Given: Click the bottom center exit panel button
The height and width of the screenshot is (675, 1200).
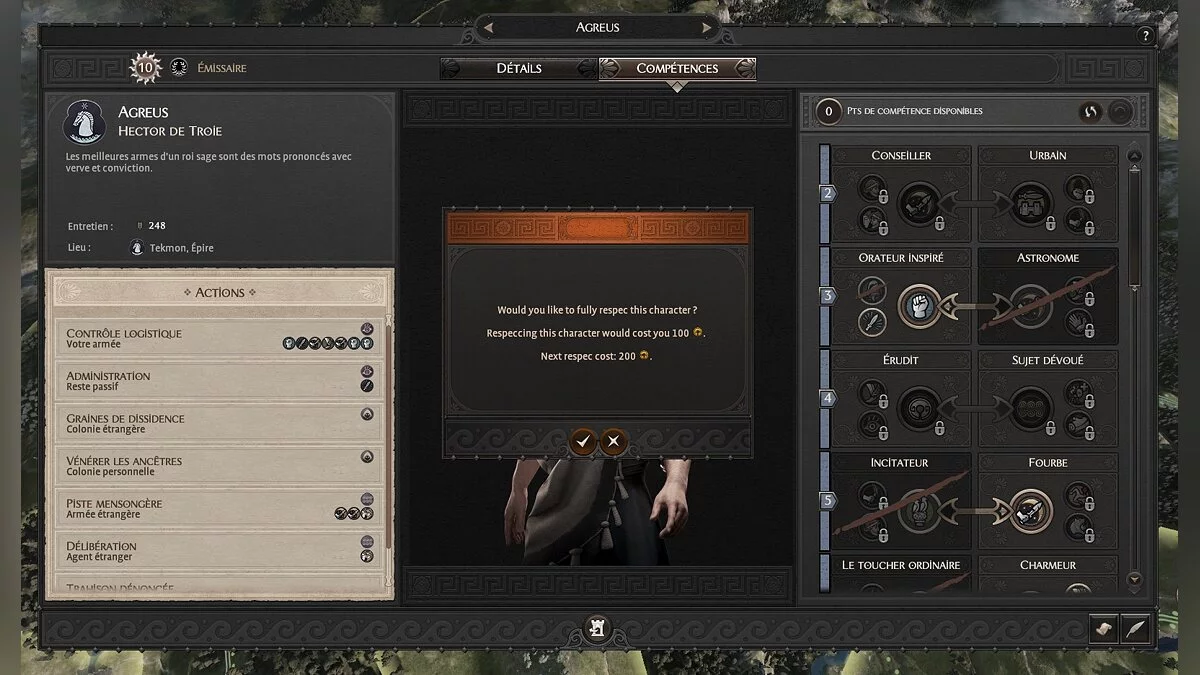Looking at the screenshot, I should (597, 628).
